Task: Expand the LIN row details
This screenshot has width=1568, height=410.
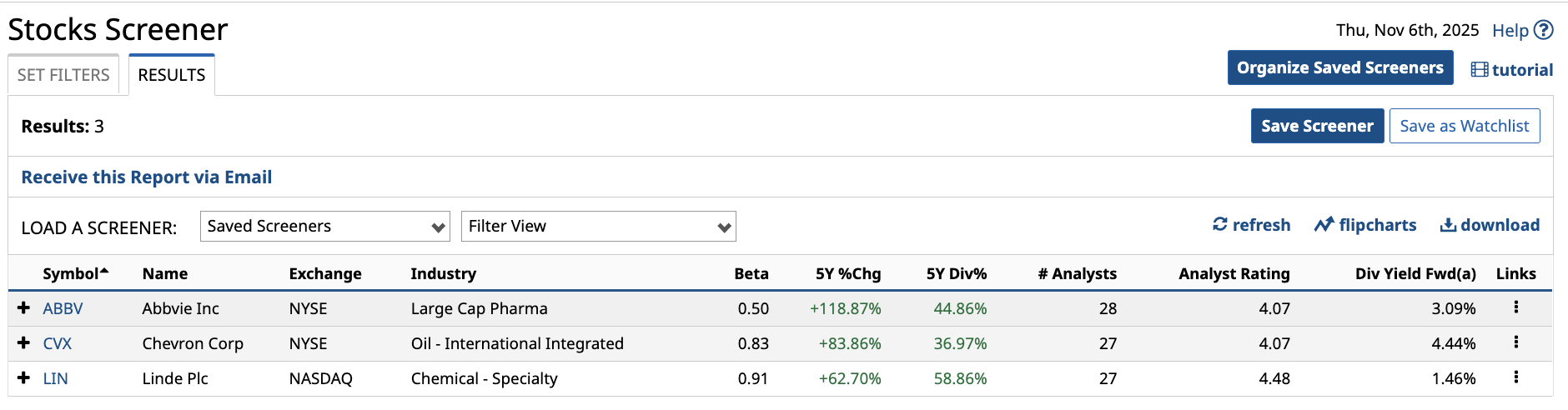Action: [x=24, y=378]
